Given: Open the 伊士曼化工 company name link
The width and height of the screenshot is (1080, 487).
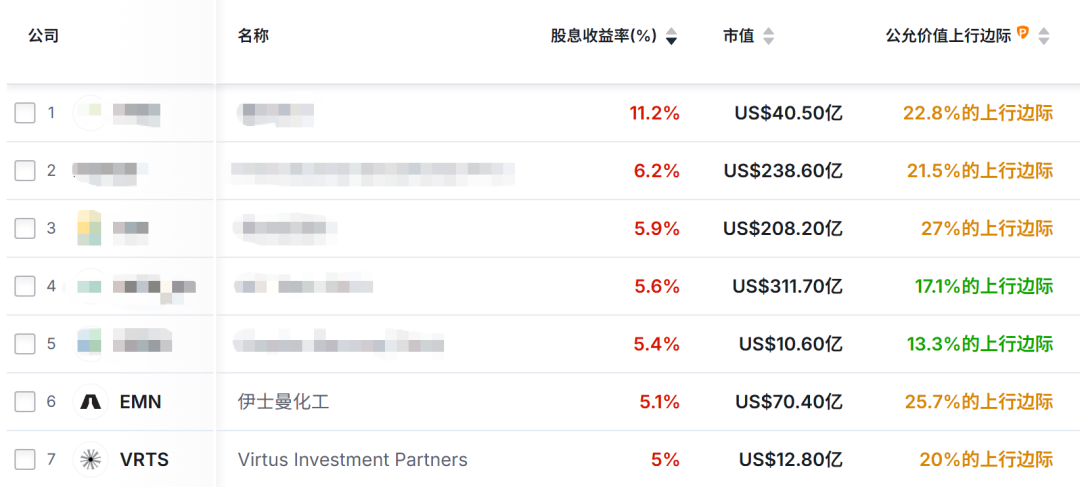Looking at the screenshot, I should 283,402.
